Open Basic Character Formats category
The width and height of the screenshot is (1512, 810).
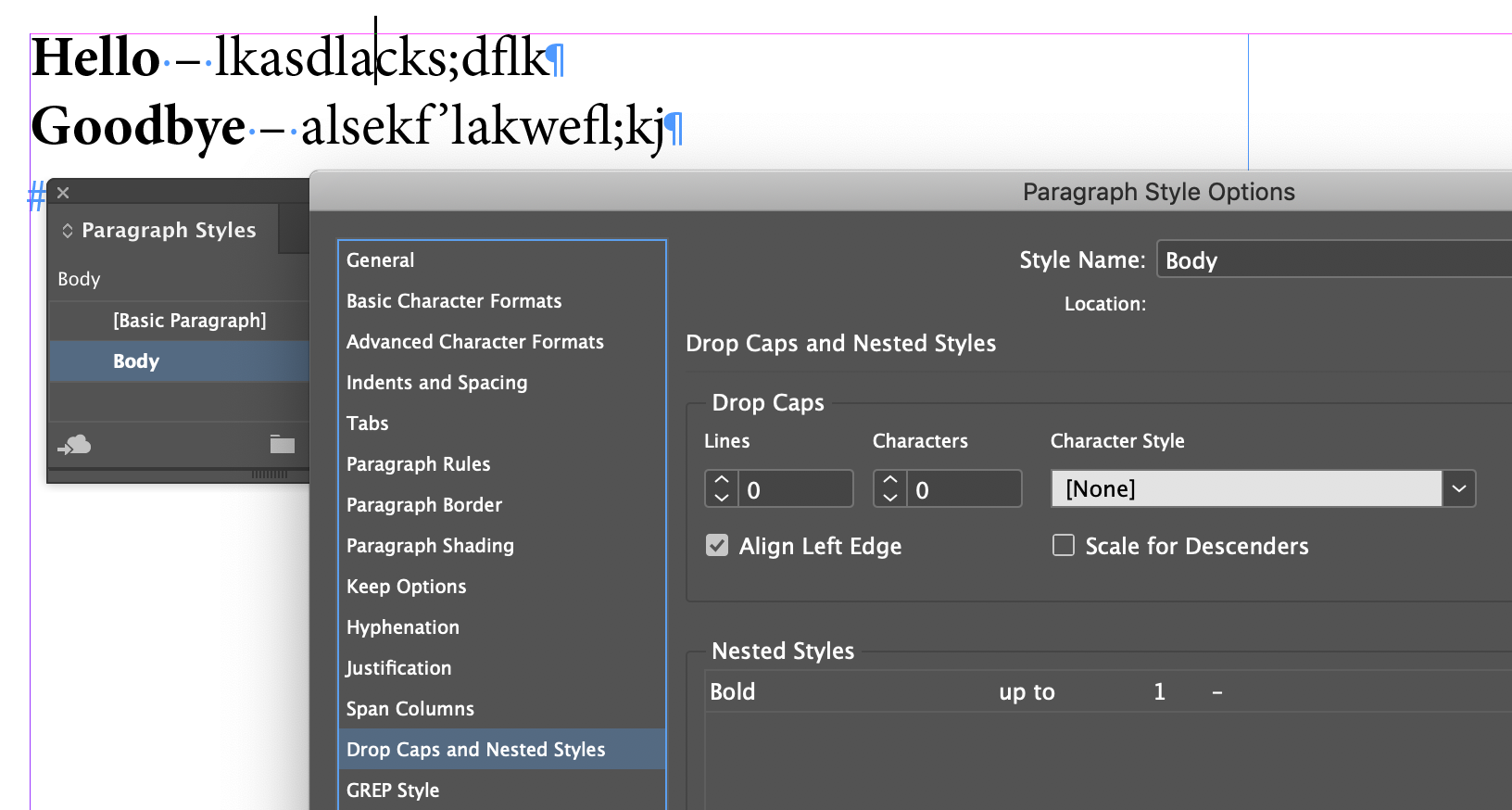454,301
